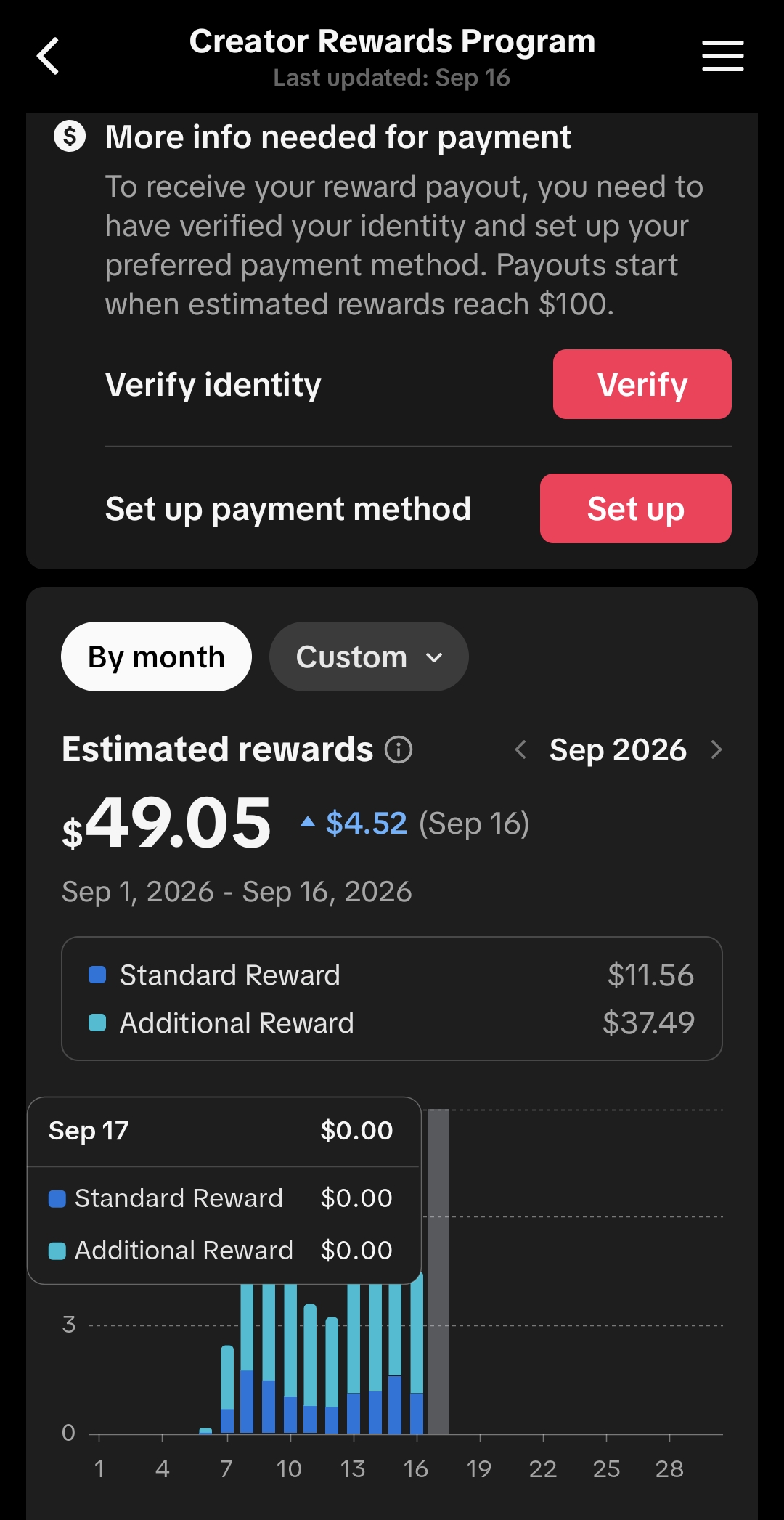Expand the Custom dropdown chevron
Screen dimensions: 784x1520
tap(434, 658)
